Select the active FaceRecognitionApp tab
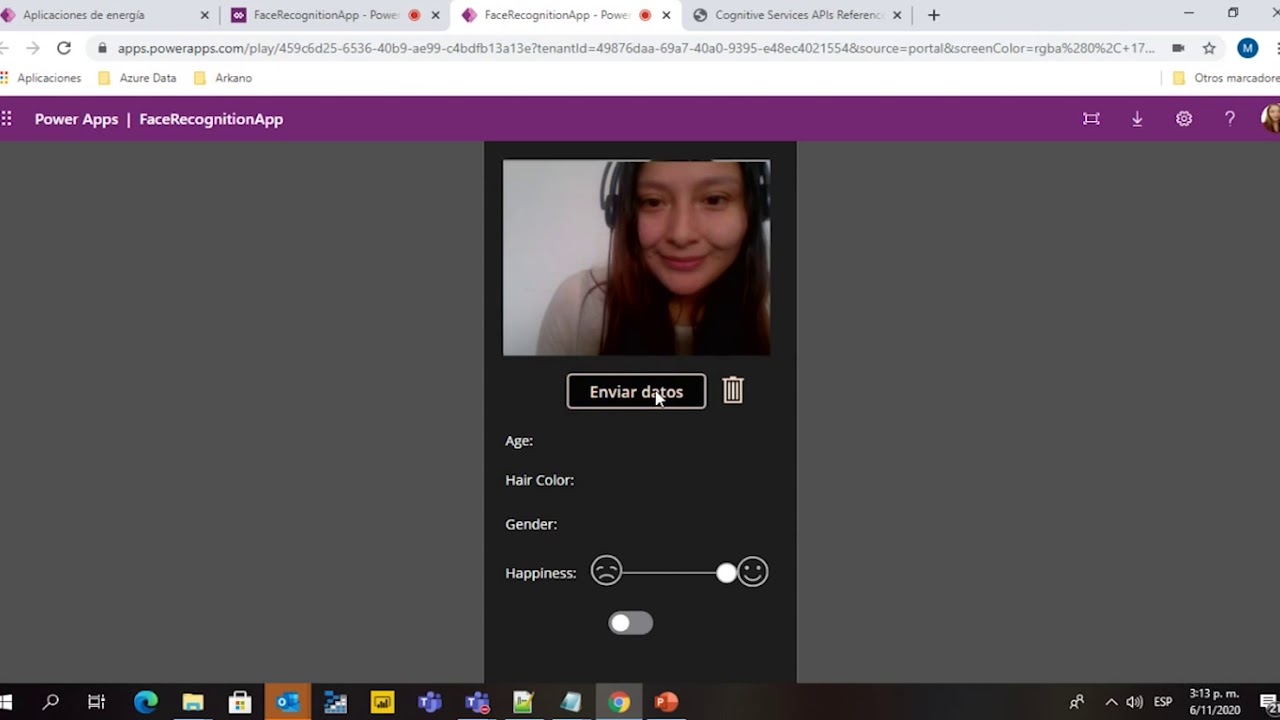The height and width of the screenshot is (720, 1280). point(565,15)
